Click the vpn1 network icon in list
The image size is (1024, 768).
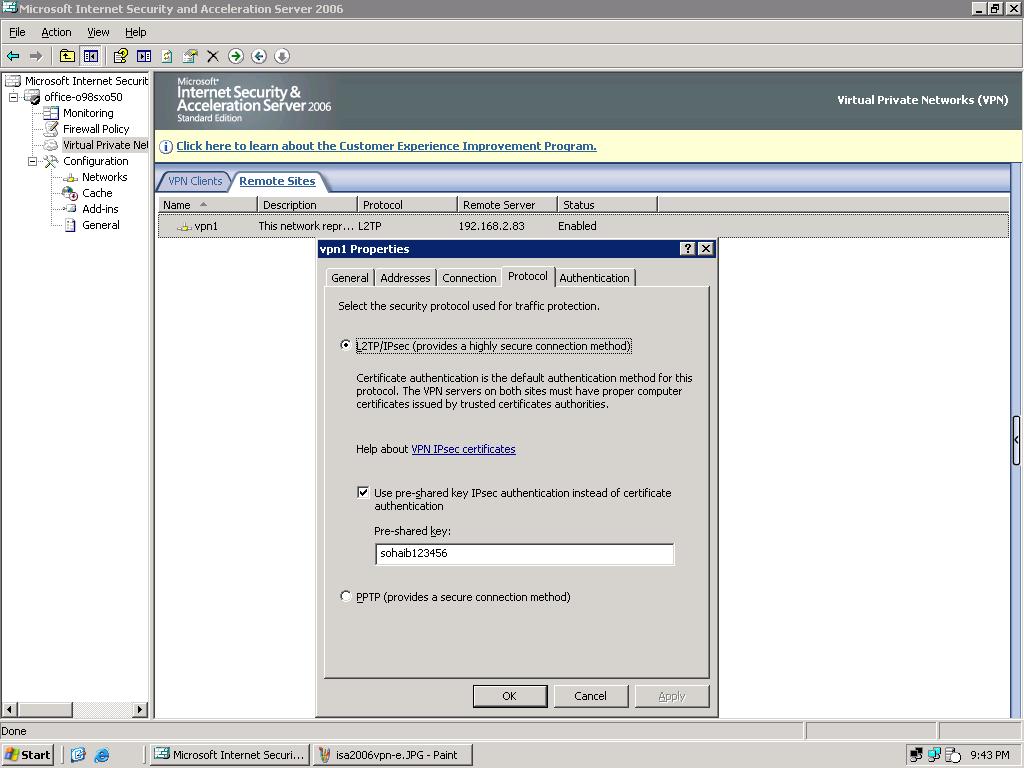185,227
